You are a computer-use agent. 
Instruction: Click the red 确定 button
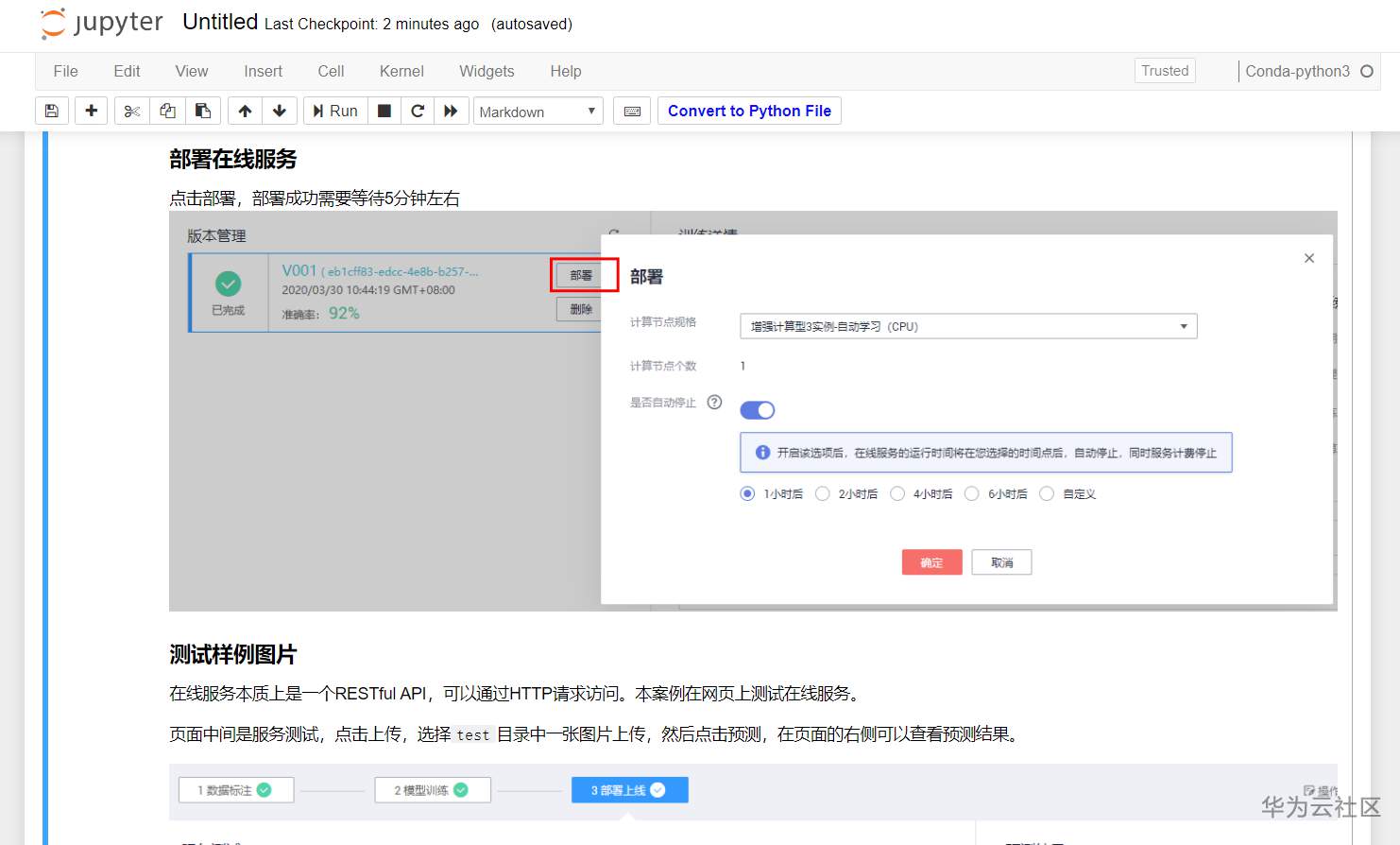(932, 562)
